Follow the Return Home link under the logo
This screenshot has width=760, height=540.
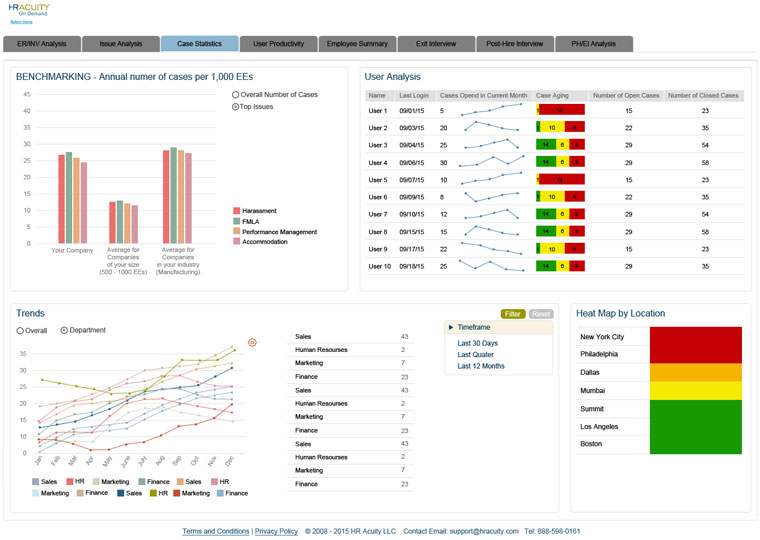click(21, 22)
